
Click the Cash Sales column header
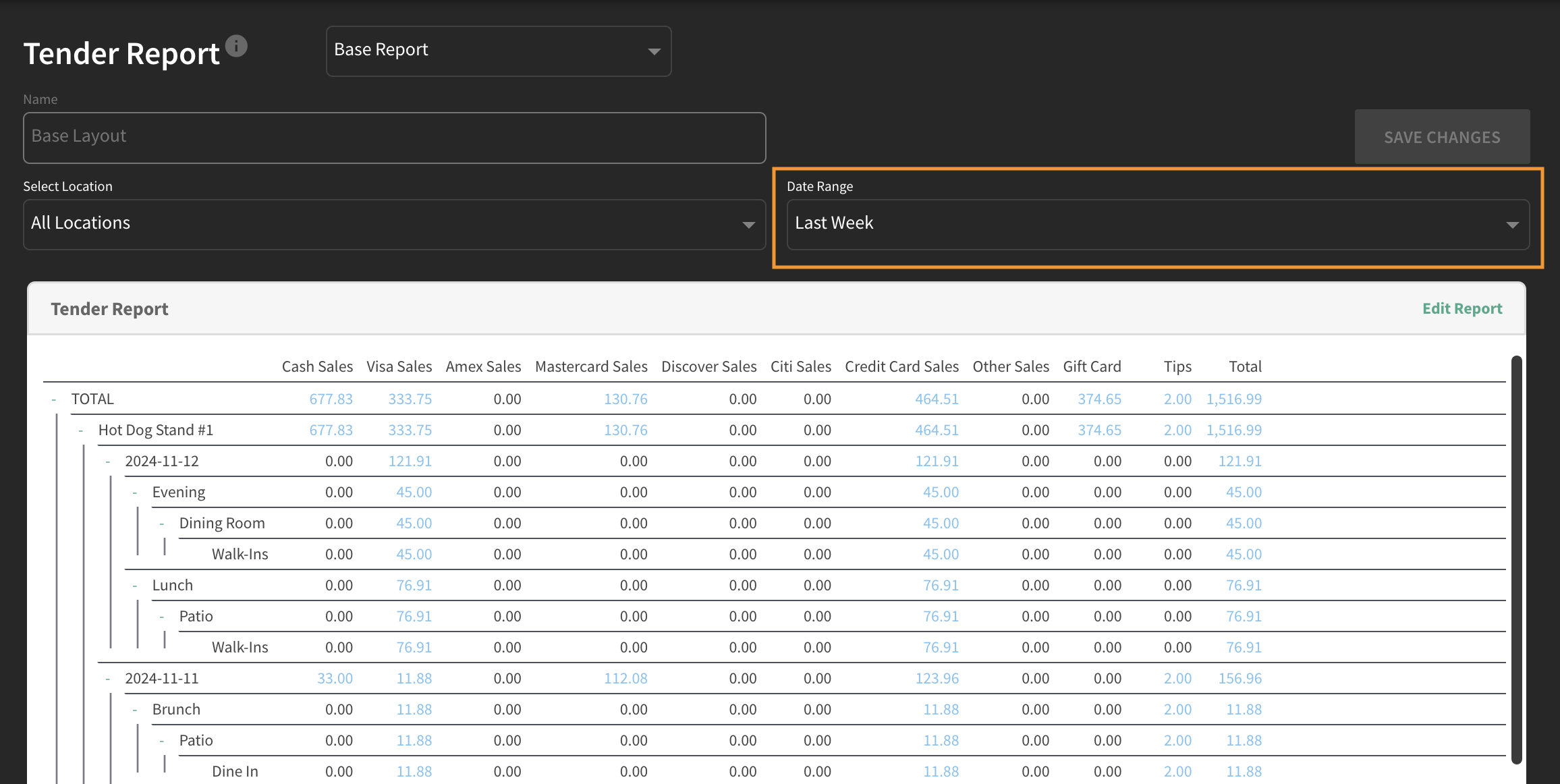point(317,366)
